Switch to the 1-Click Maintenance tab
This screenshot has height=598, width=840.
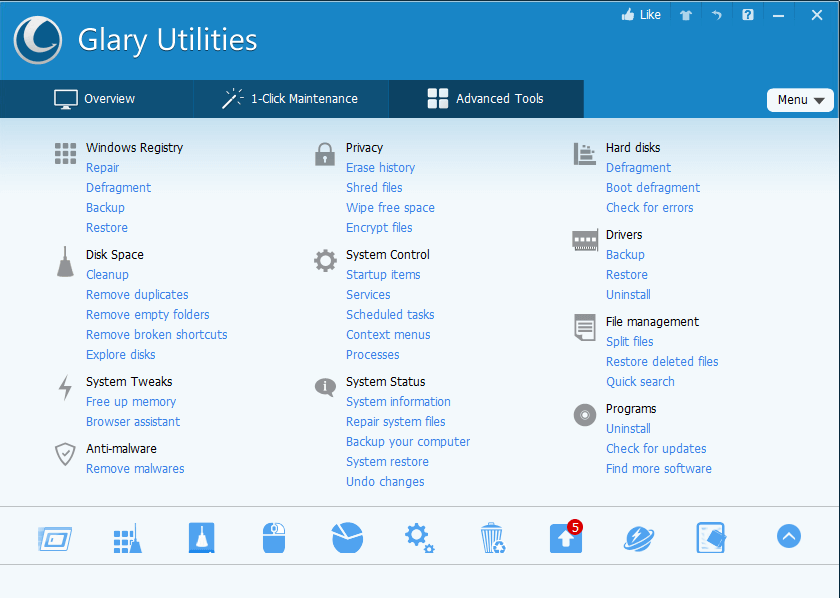(x=290, y=99)
